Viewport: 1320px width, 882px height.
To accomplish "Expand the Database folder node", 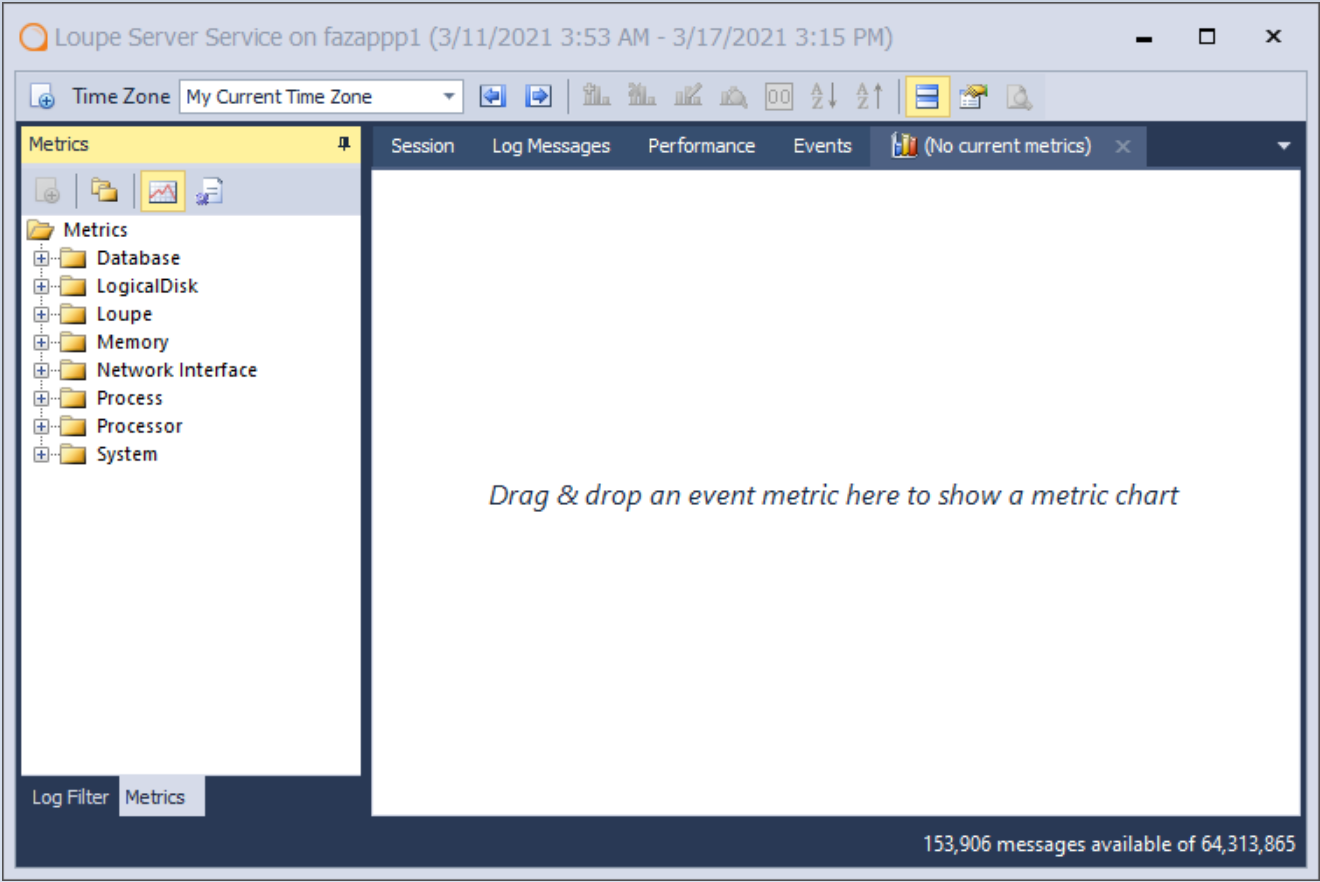I will [41, 258].
